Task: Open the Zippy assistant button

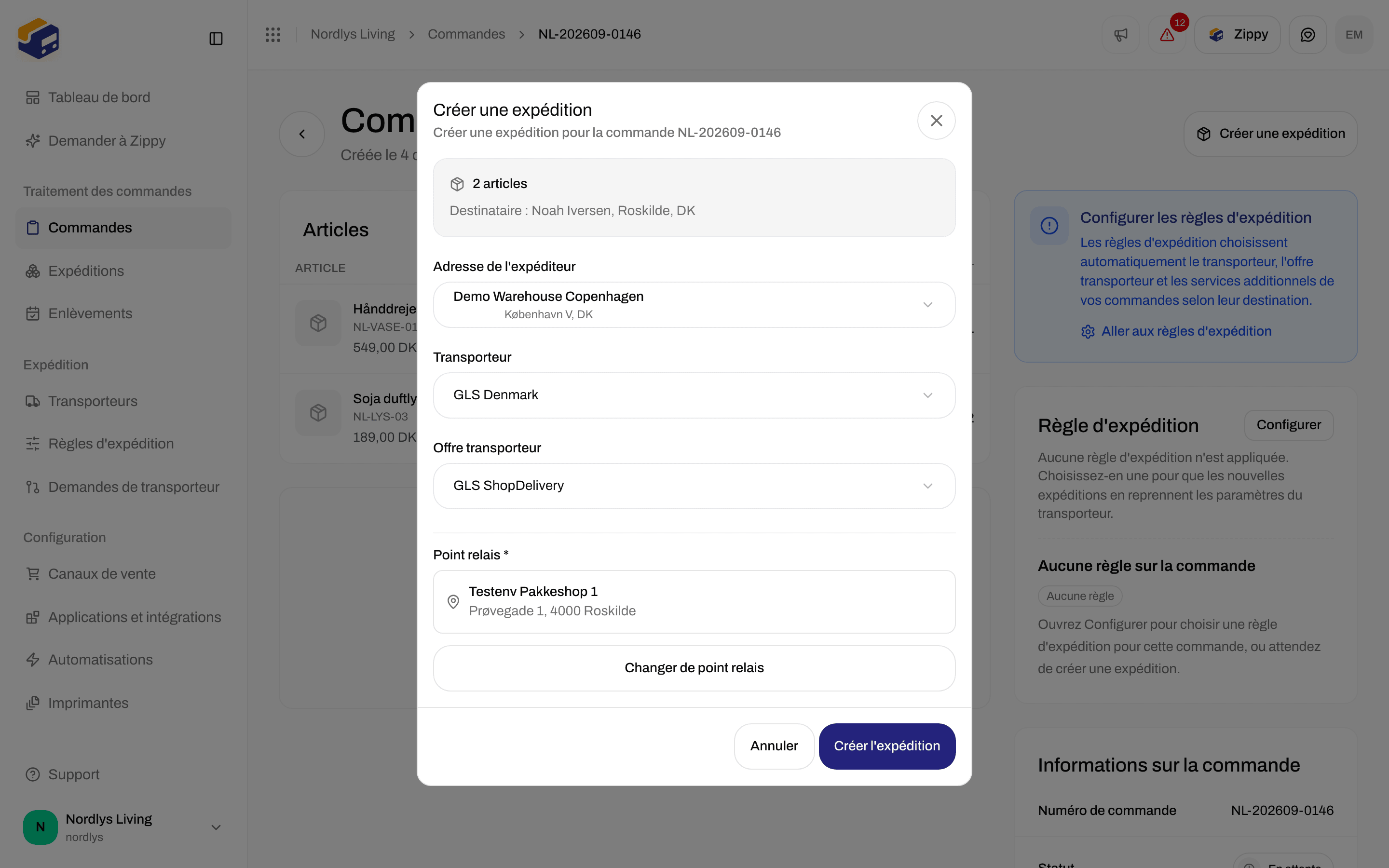Action: point(1238,34)
